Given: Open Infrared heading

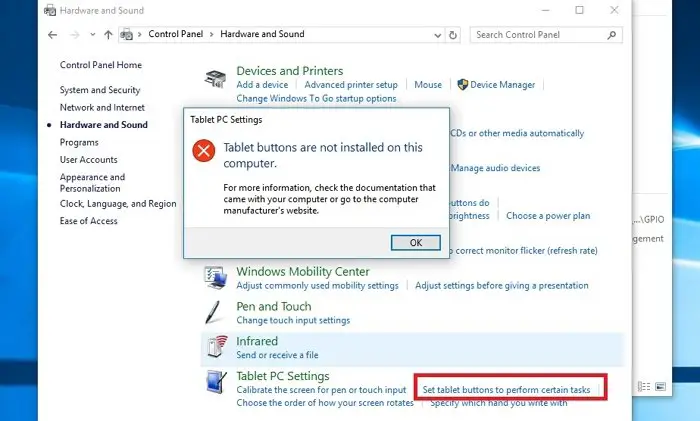Looking at the screenshot, I should [257, 341].
